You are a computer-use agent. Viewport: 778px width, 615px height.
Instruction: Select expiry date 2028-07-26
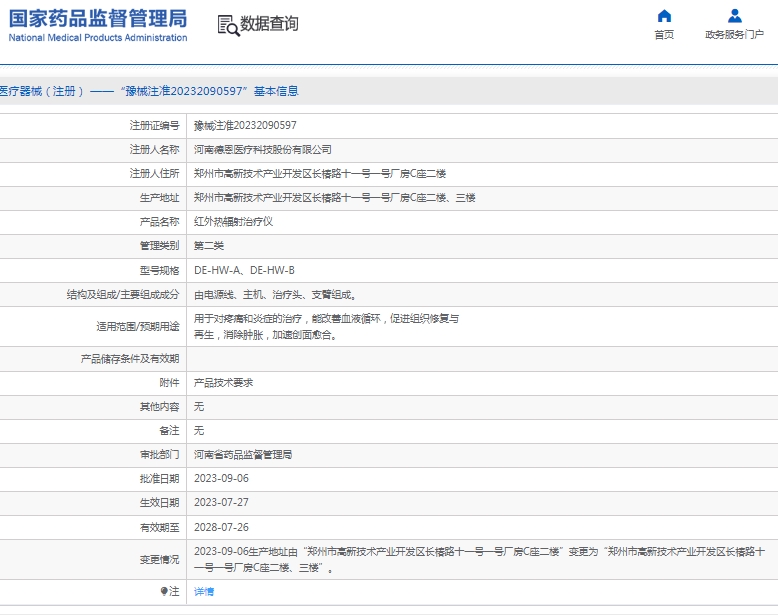click(x=221, y=527)
